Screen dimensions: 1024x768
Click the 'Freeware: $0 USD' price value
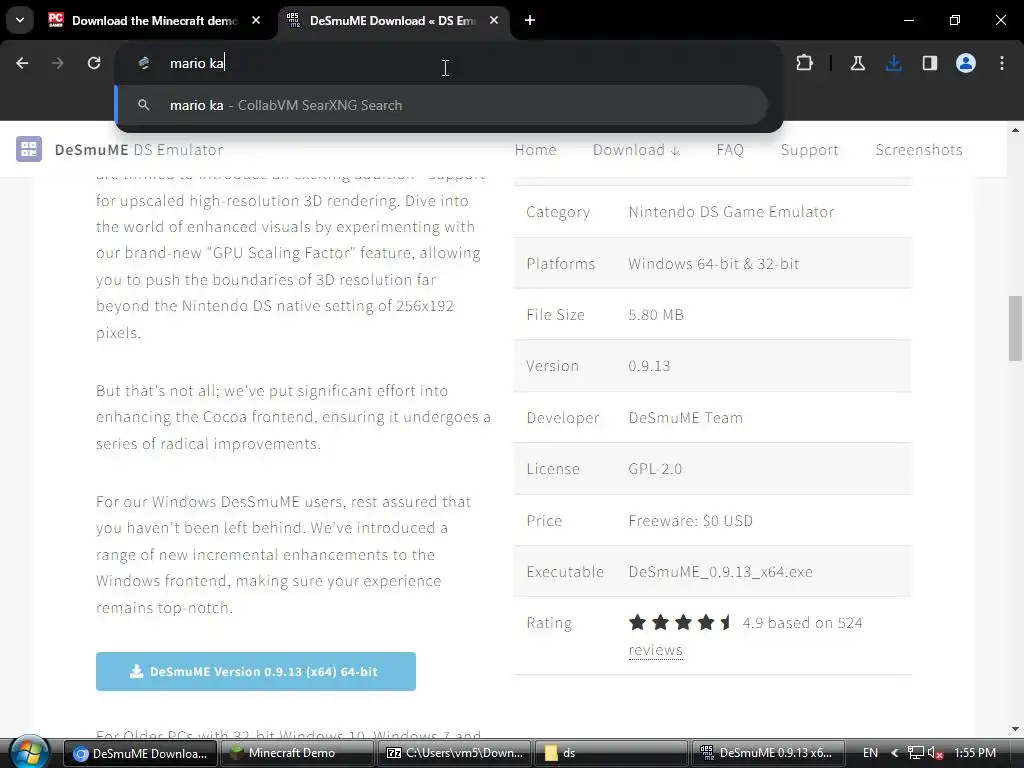[x=690, y=520]
